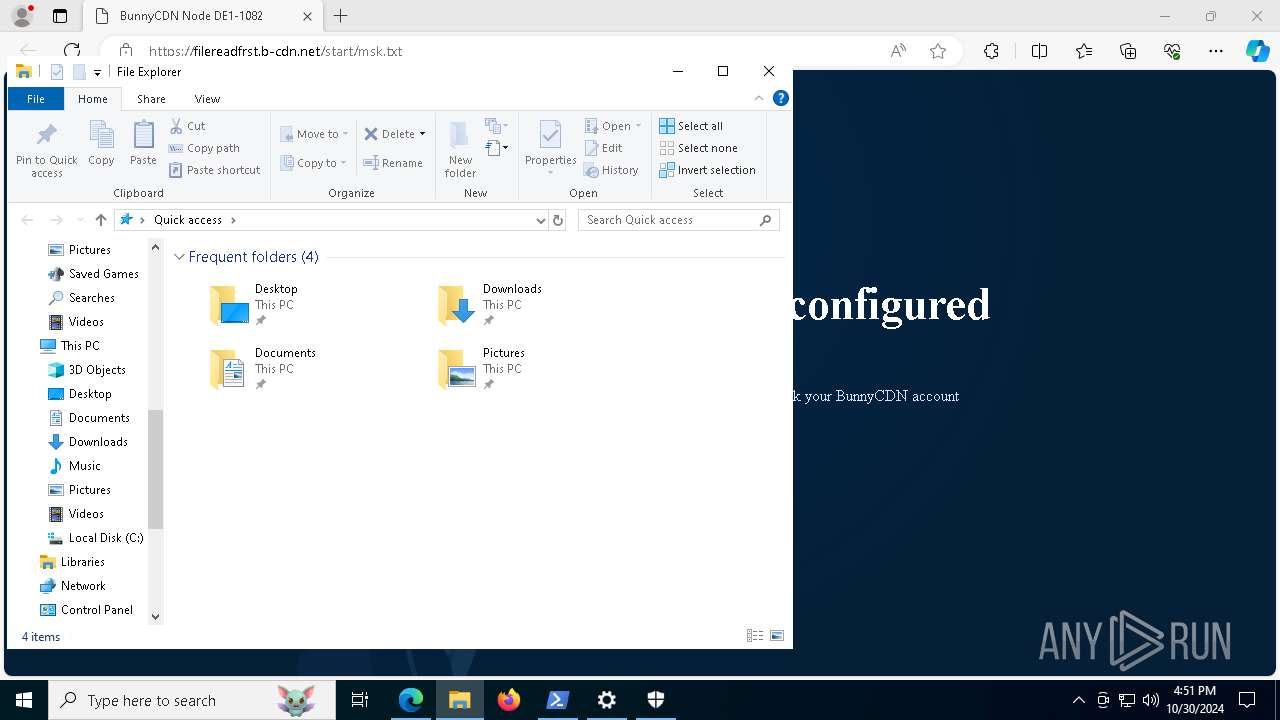
Task: Click the Copy ribbon button
Action: tap(101, 143)
